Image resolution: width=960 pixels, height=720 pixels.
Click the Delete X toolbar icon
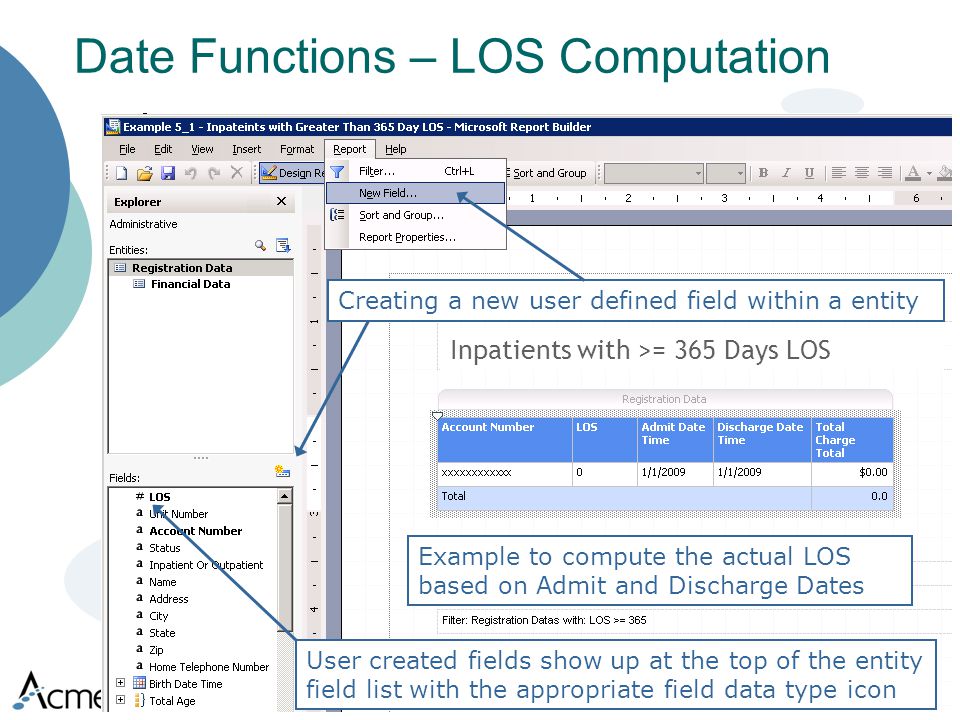(237, 173)
